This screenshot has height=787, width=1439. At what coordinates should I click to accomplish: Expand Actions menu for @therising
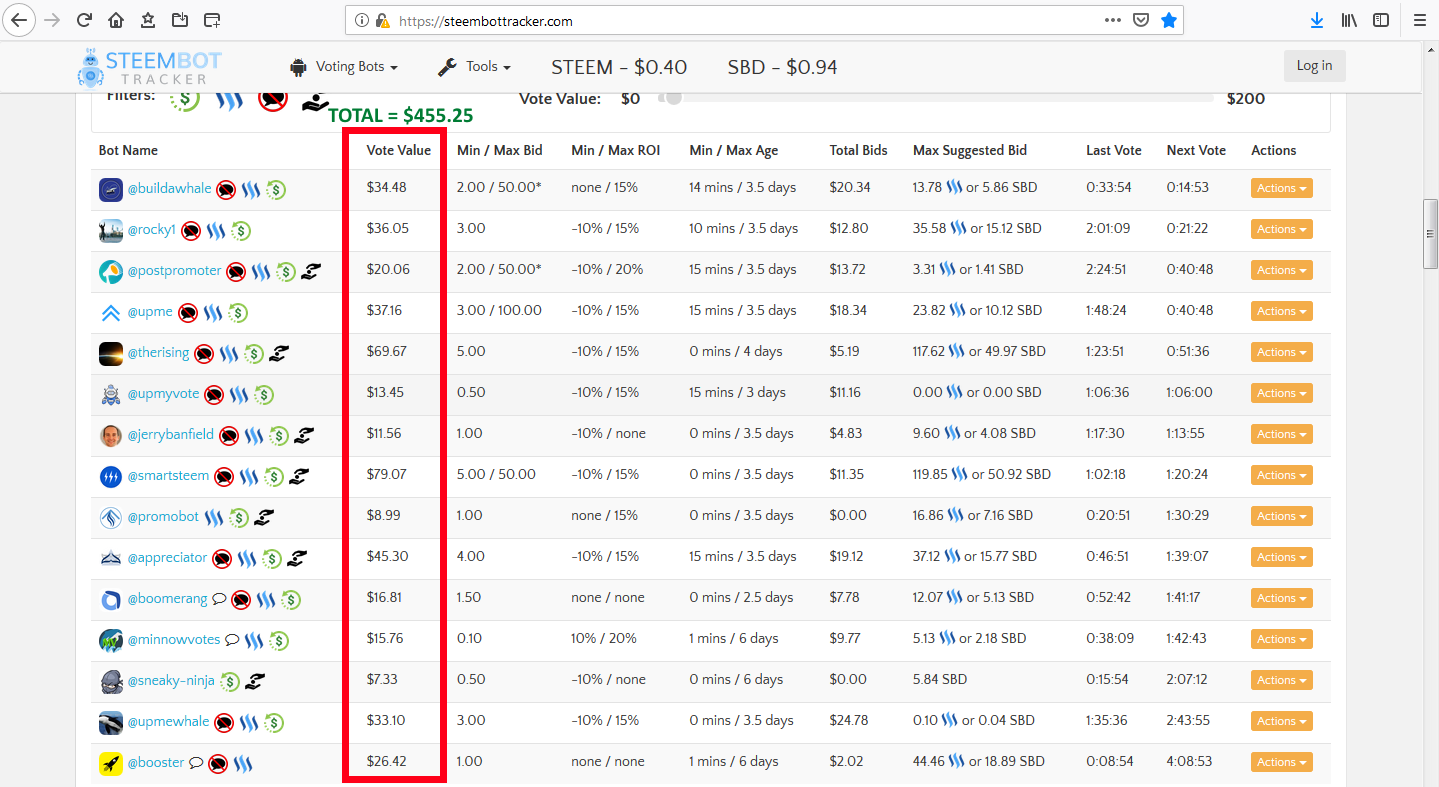[1281, 352]
